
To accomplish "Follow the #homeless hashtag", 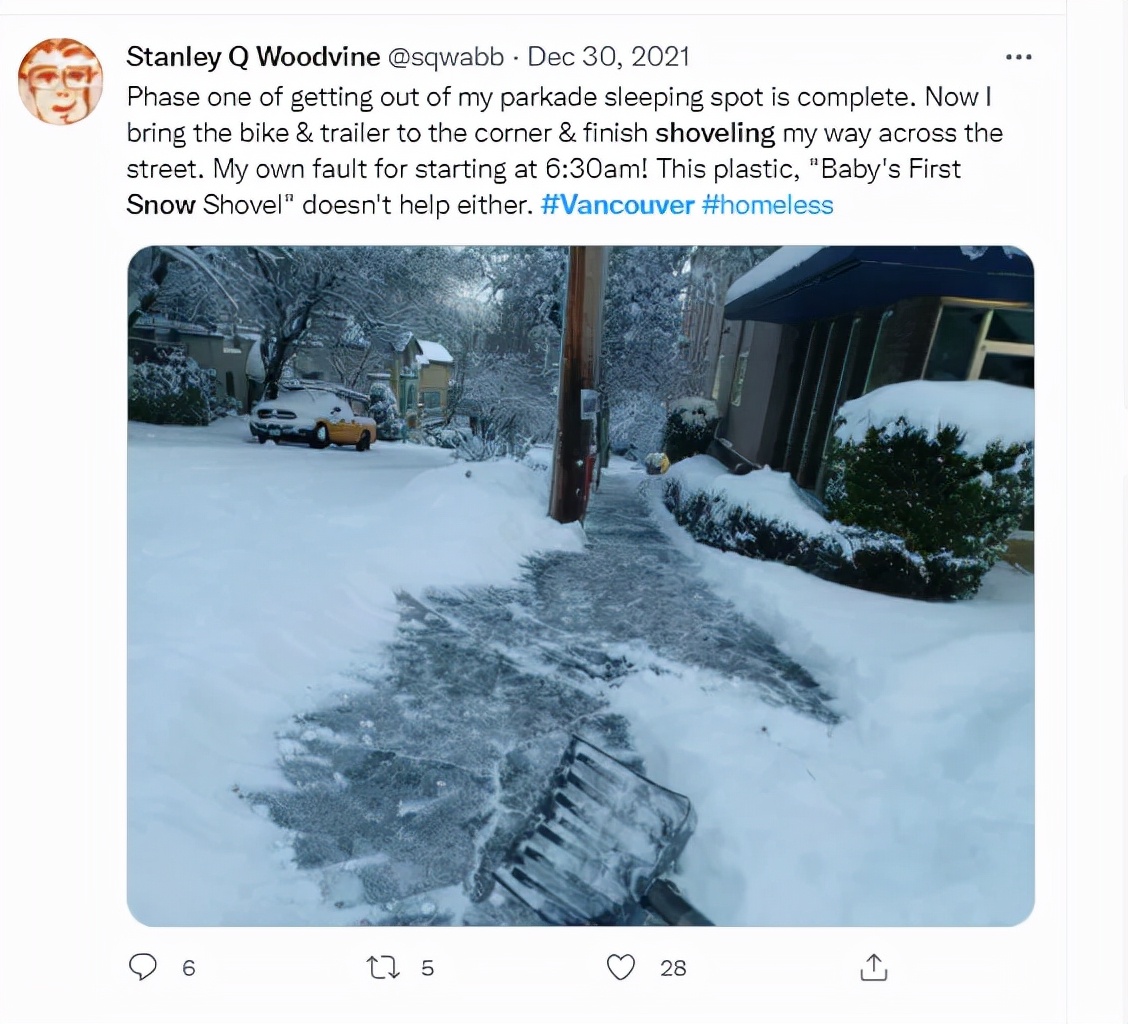I will pos(768,205).
